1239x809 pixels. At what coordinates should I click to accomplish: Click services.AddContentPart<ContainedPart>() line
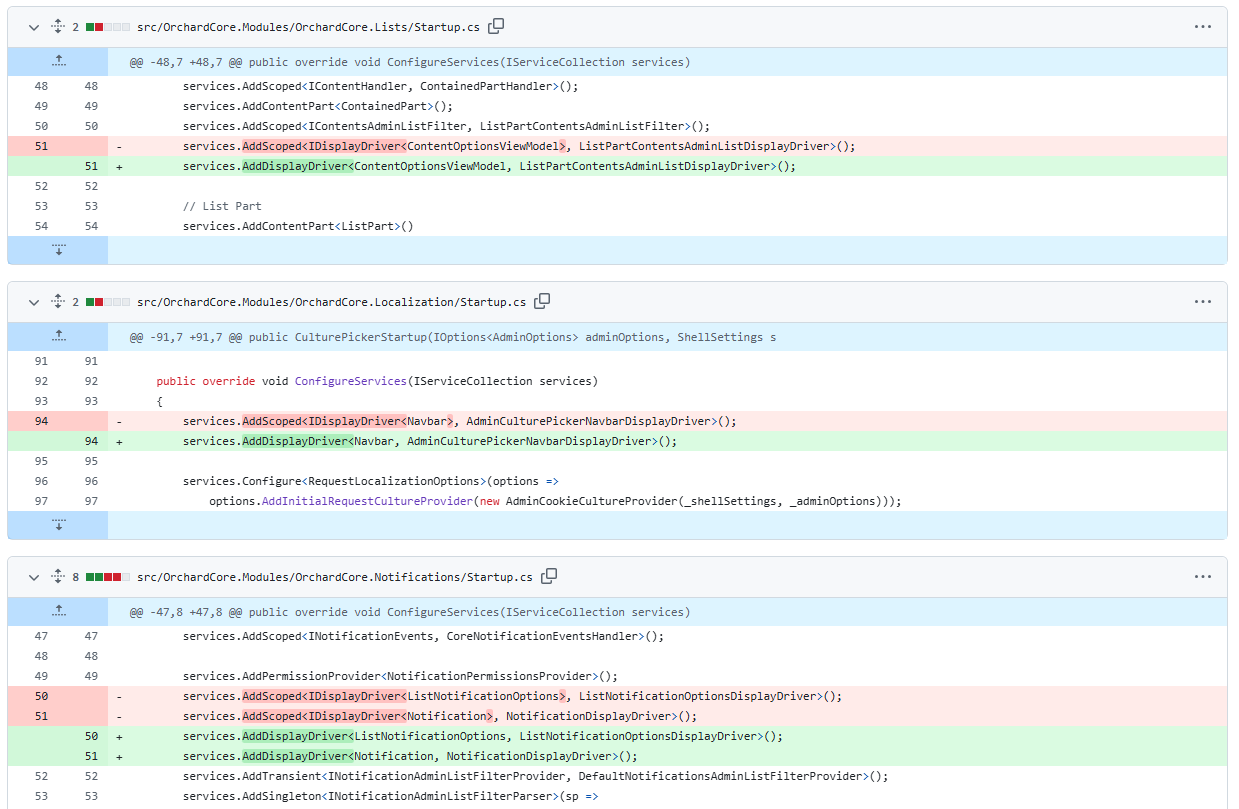click(x=318, y=106)
